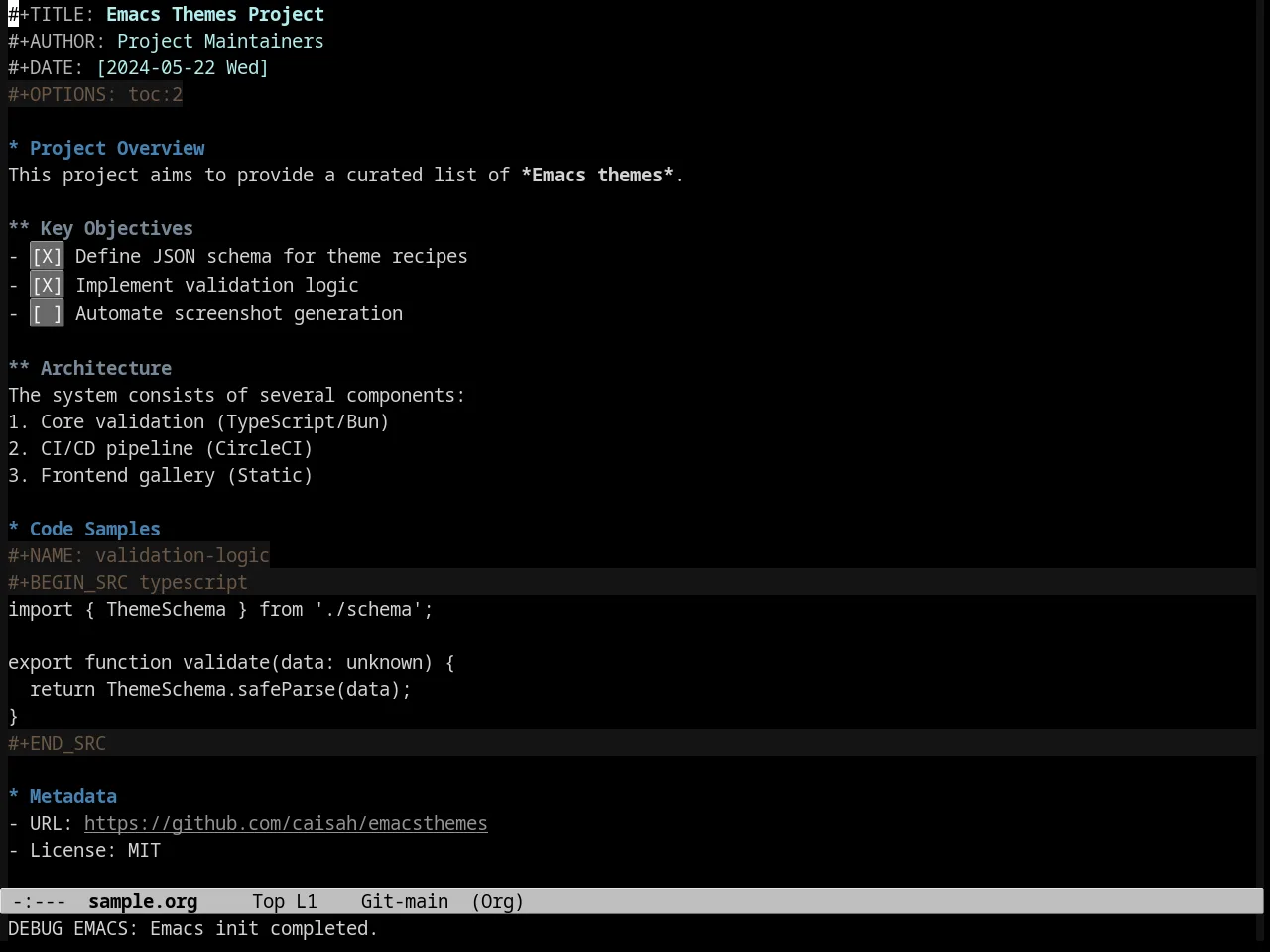The image size is (1270, 952).
Task: Click the 'Top L1' position indicator
Action: (285, 902)
